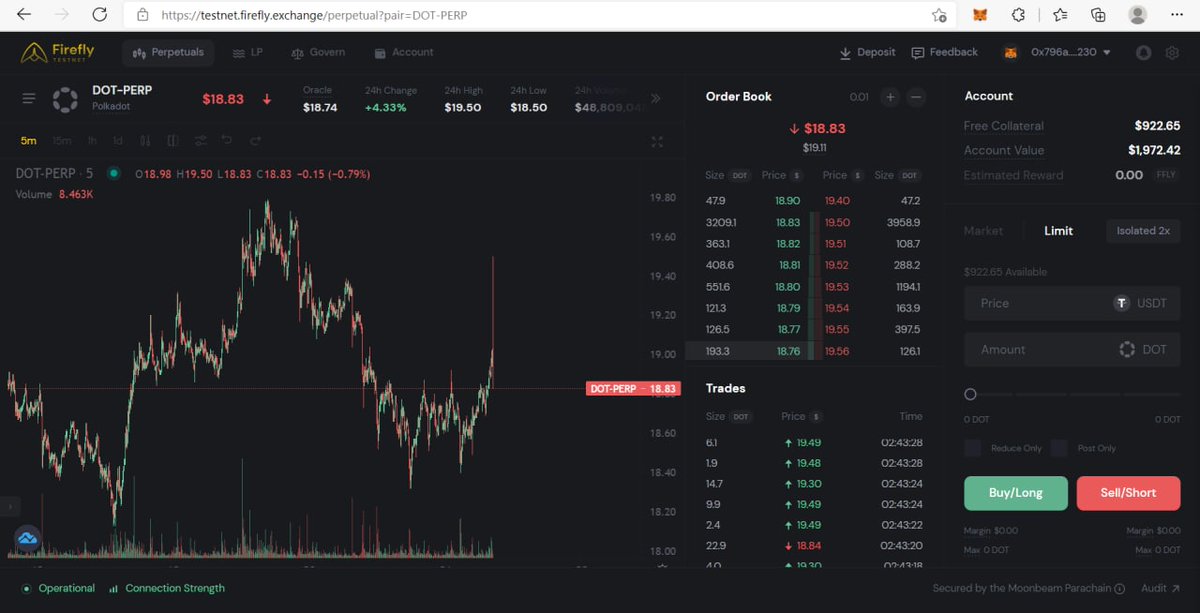Switch to Market order type
The width and height of the screenshot is (1200, 613).
(983, 231)
